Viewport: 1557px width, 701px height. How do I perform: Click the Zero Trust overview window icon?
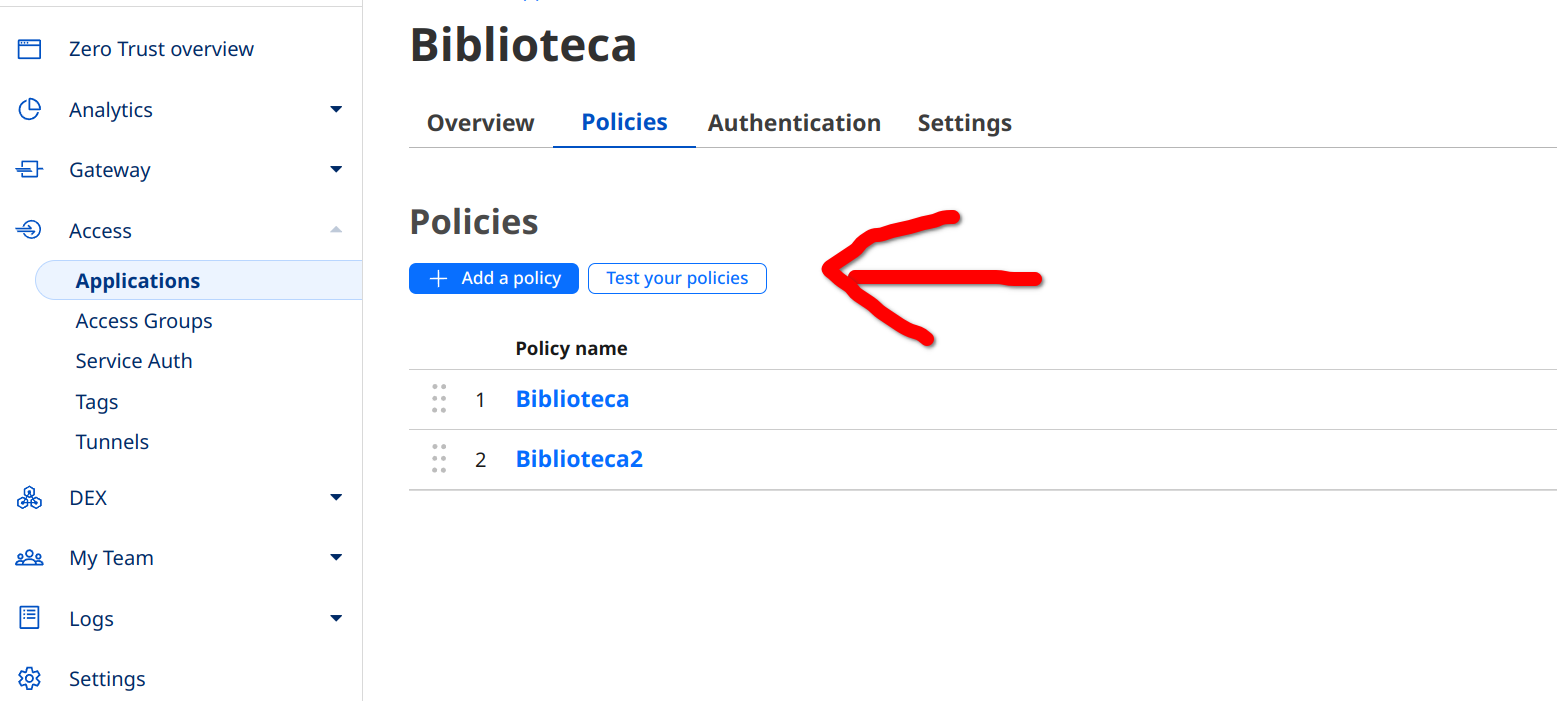pyautogui.click(x=30, y=49)
